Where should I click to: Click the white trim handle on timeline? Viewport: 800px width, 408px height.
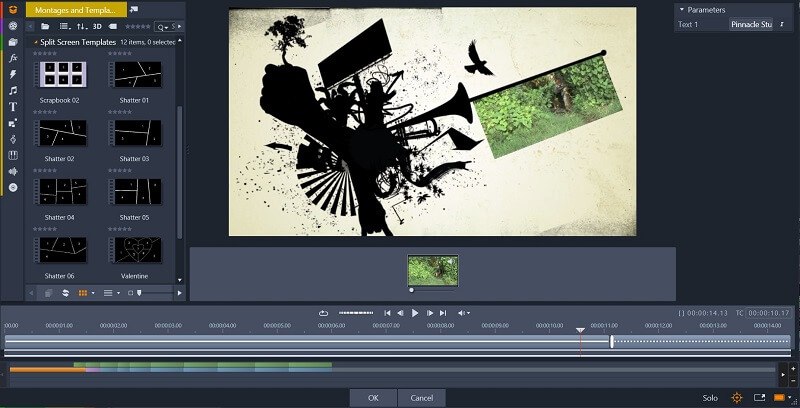click(612, 342)
